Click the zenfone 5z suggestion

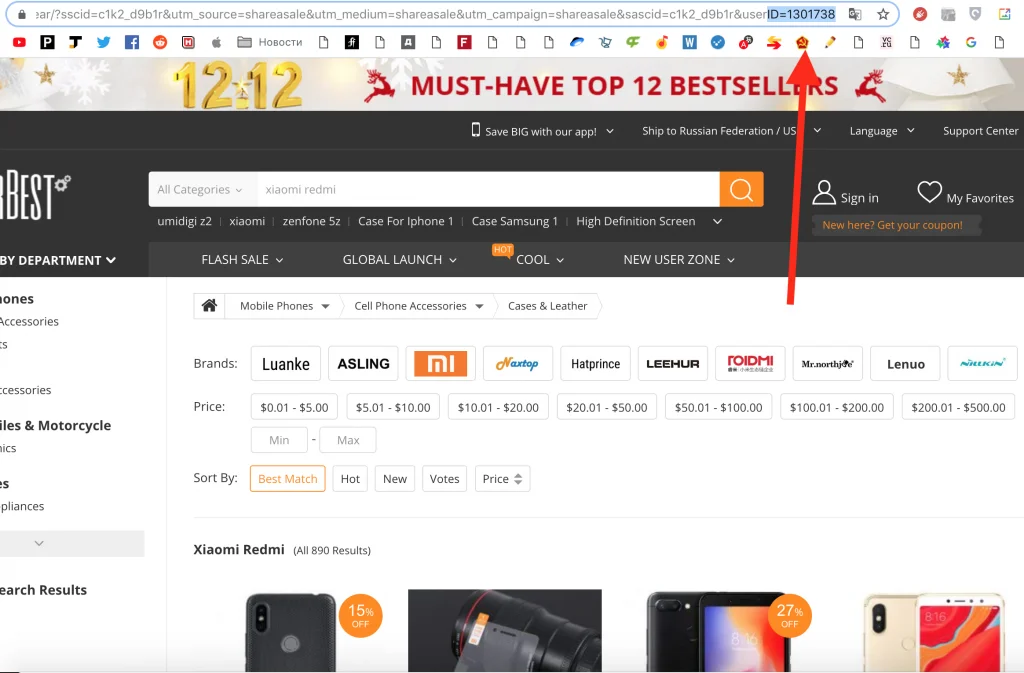click(312, 221)
